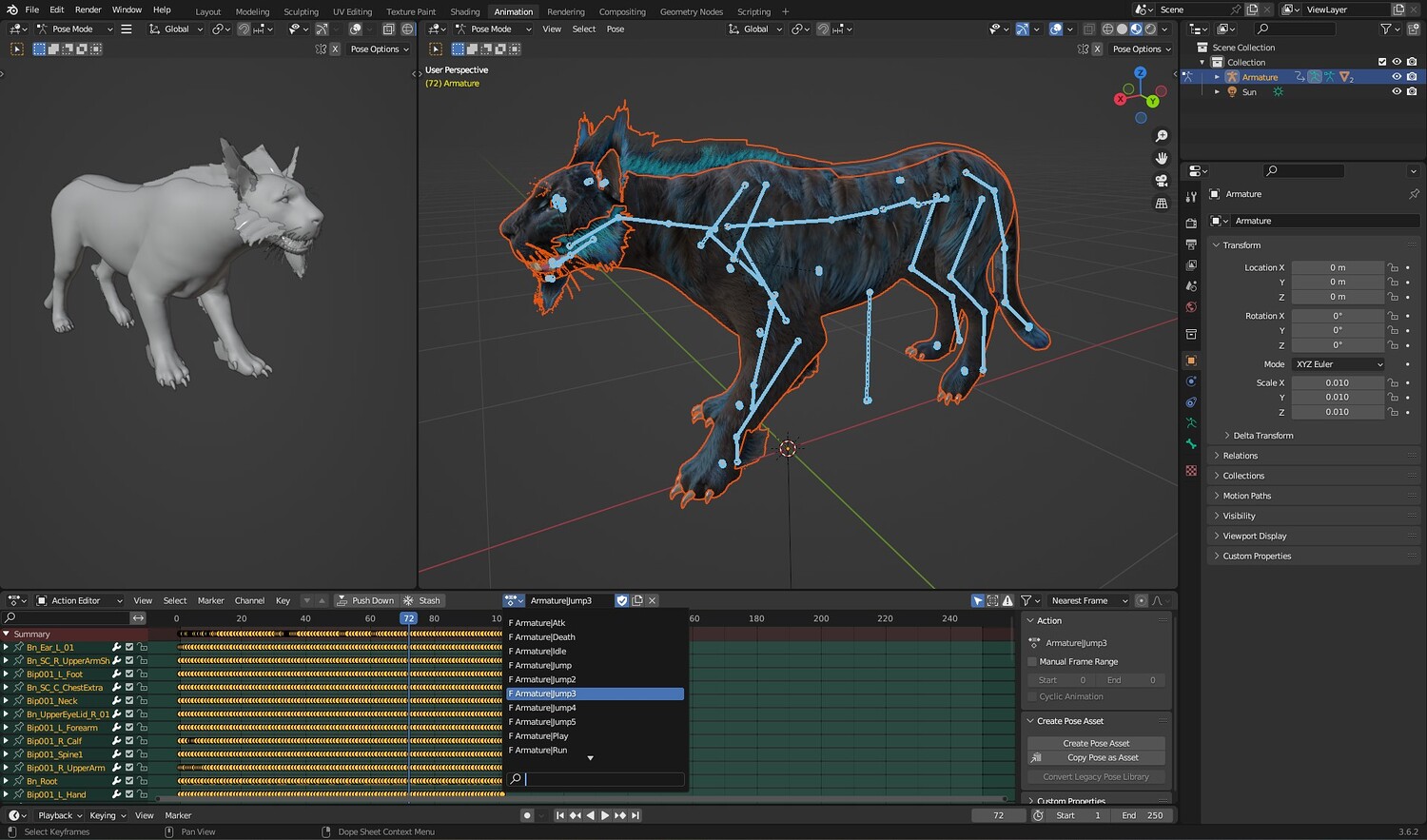Unlink the action with the X icon

[653, 600]
